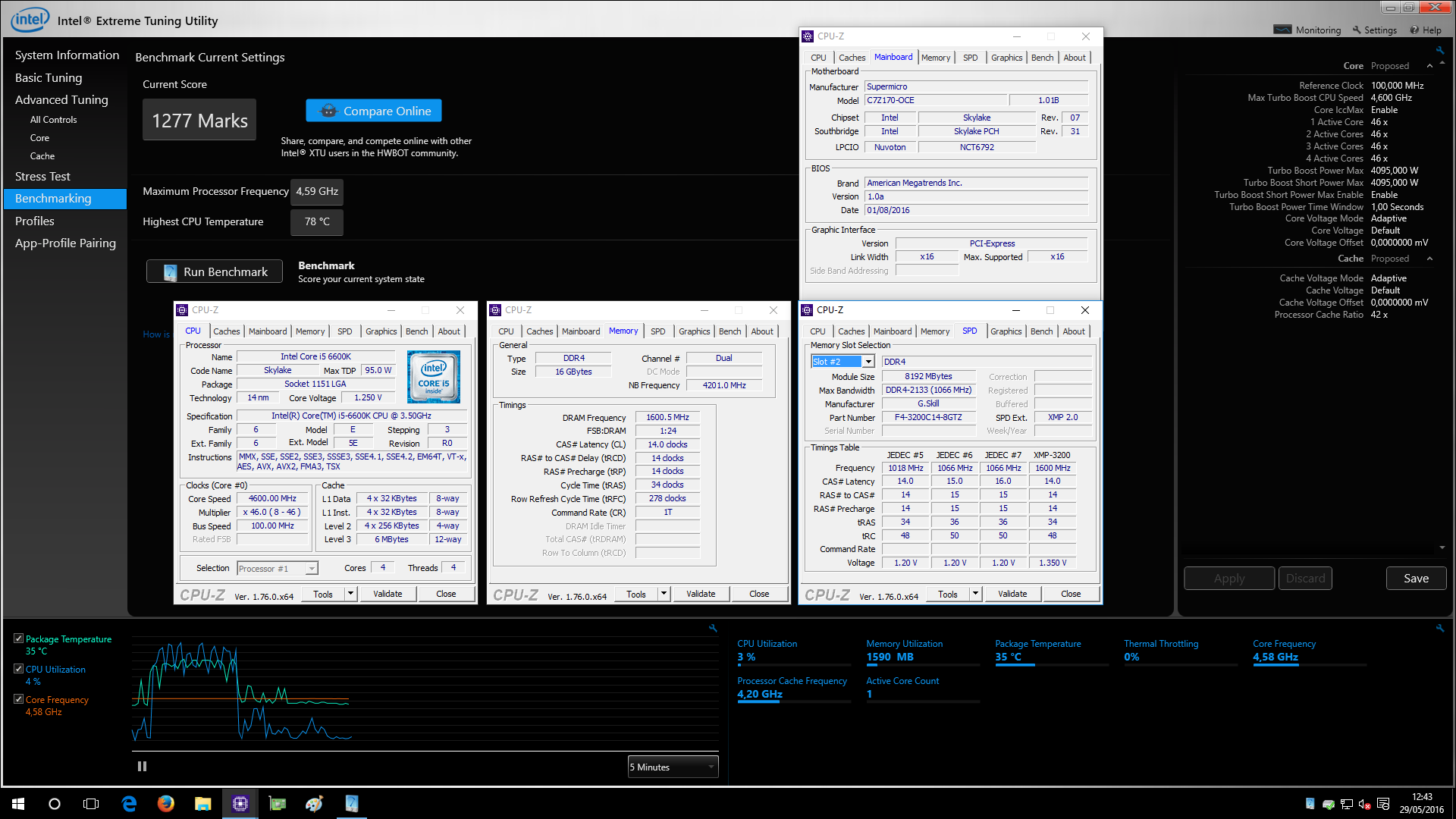Select Caches tab in Mainboard CPU-Z window
1456x819 pixels.
[852, 58]
